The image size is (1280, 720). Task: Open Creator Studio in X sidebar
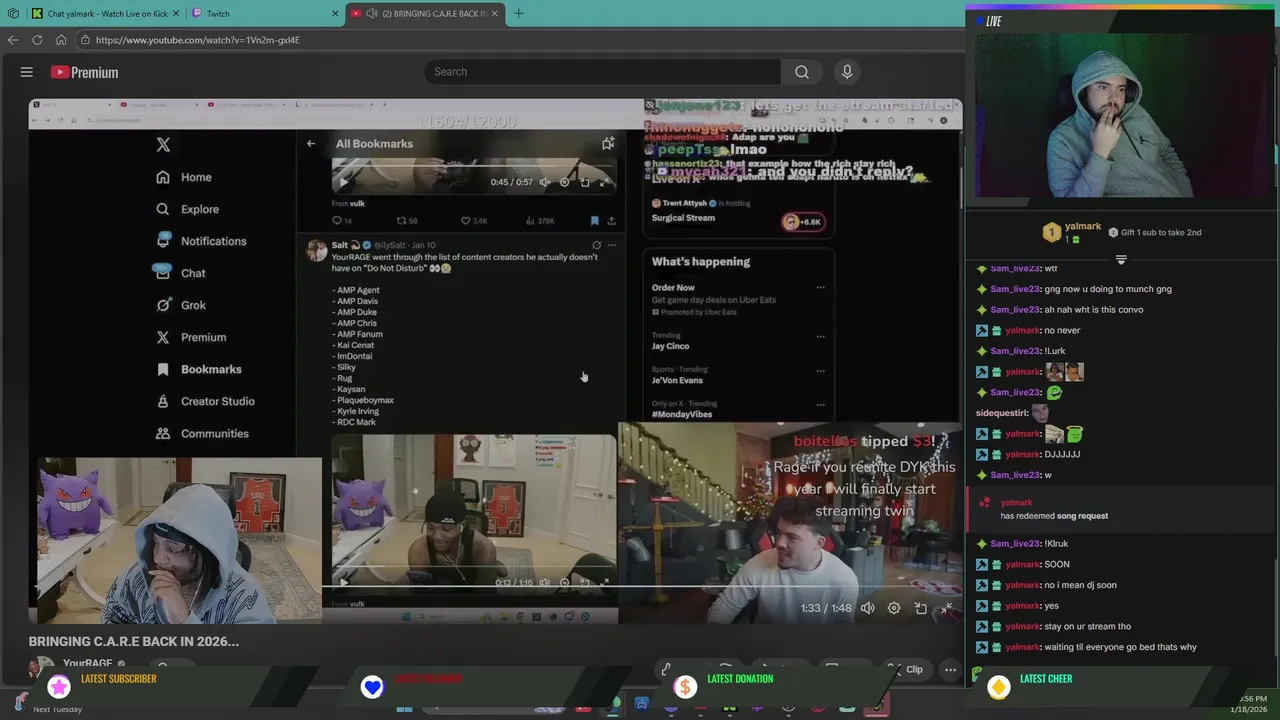point(205,401)
